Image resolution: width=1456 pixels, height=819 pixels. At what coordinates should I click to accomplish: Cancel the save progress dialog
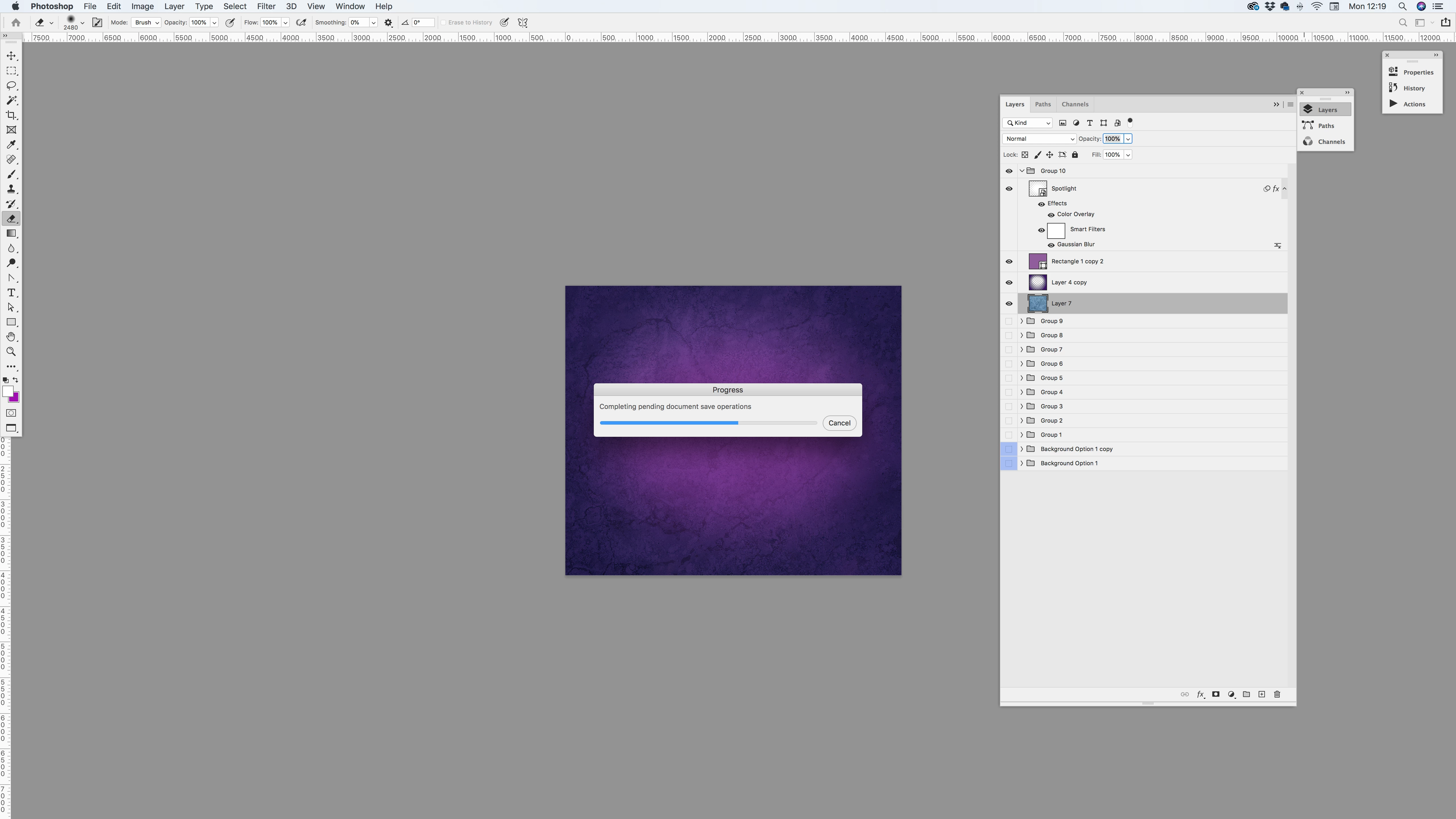pos(839,423)
